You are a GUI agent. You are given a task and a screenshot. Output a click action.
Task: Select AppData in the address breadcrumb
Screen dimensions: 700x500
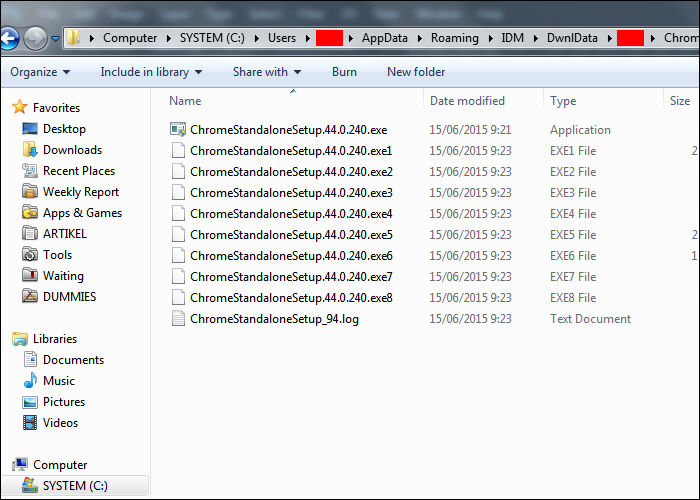(385, 38)
